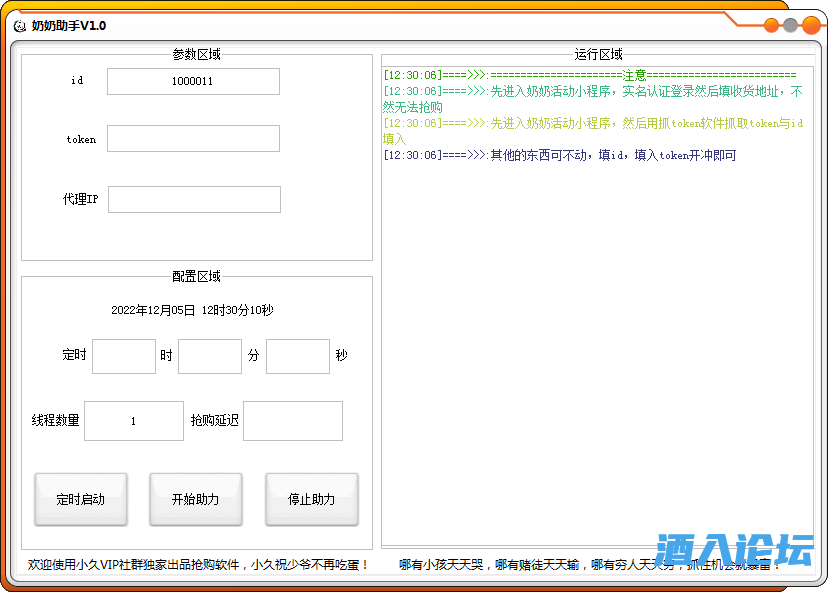
Task: Close the window with large orange circle
Action: click(811, 25)
